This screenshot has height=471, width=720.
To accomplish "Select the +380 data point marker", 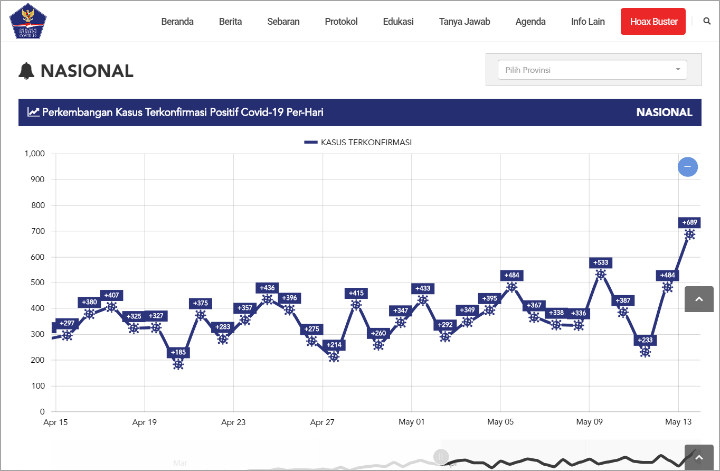I will point(89,314).
